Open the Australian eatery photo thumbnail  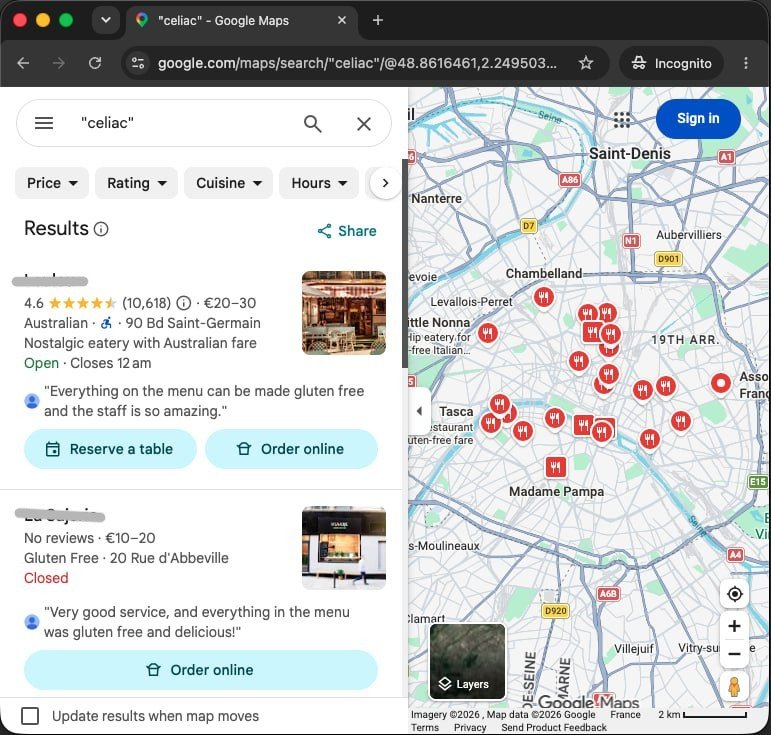coord(344,313)
